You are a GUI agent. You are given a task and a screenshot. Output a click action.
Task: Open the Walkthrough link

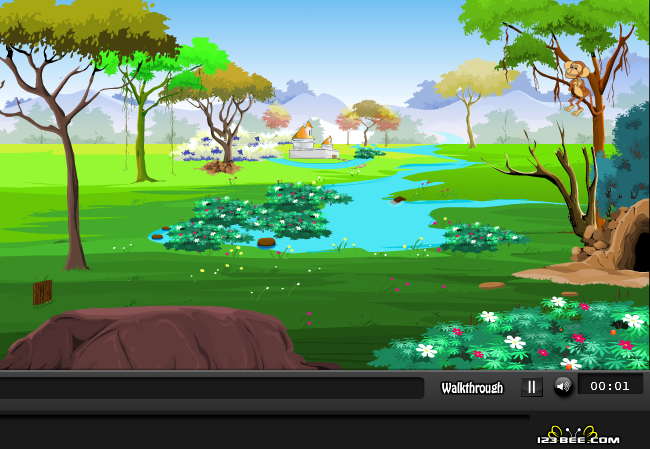tap(472, 388)
